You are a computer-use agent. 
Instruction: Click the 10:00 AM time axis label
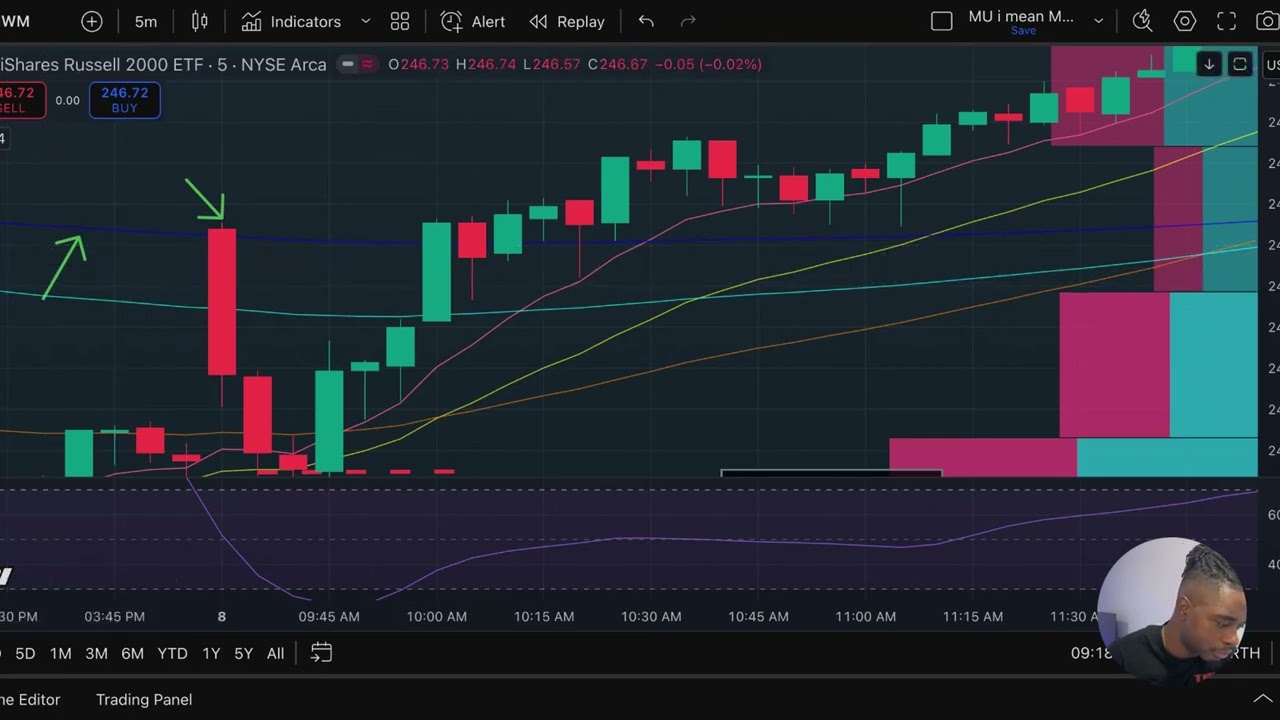(437, 616)
